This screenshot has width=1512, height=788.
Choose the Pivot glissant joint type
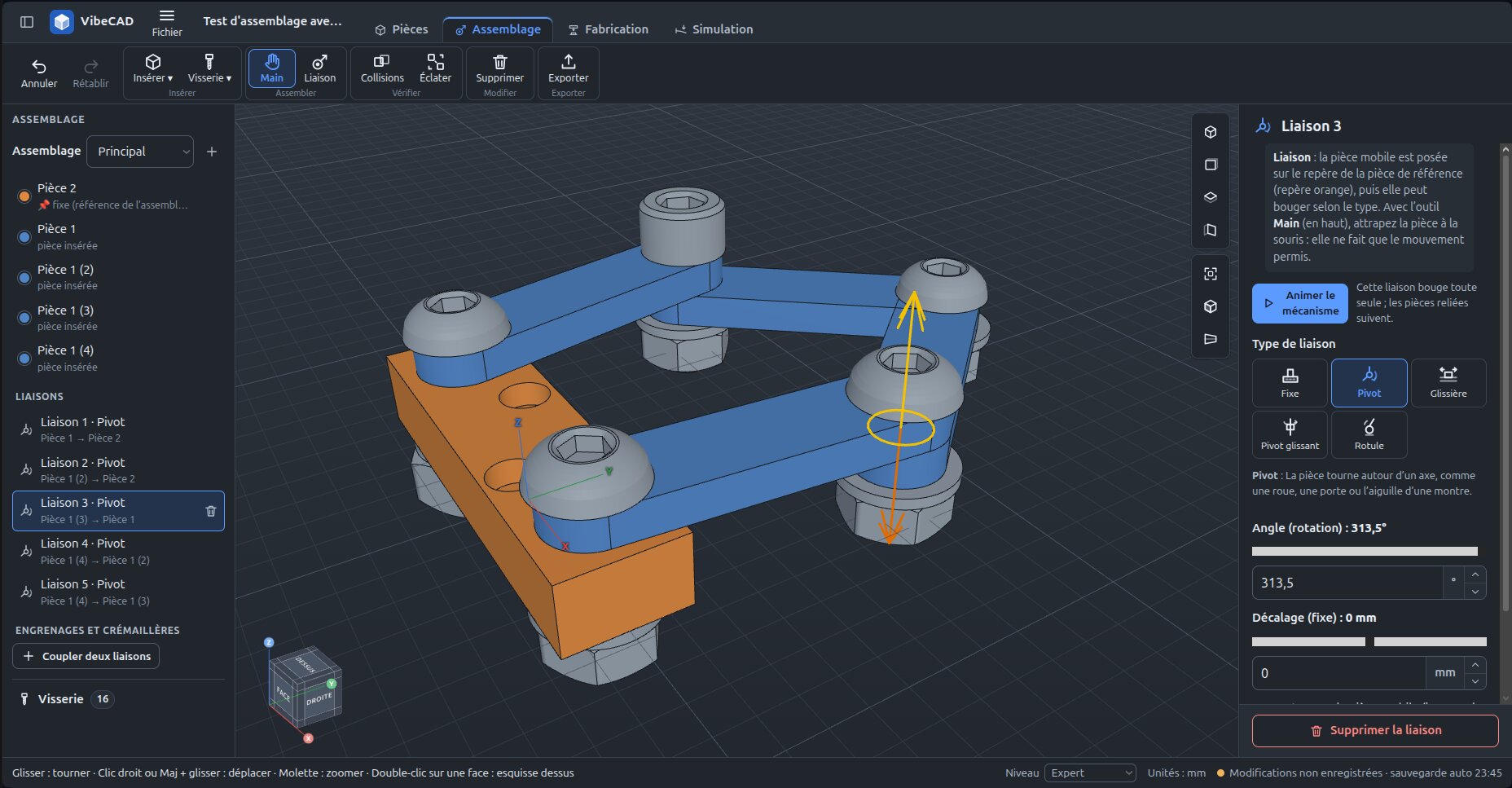pyautogui.click(x=1290, y=435)
